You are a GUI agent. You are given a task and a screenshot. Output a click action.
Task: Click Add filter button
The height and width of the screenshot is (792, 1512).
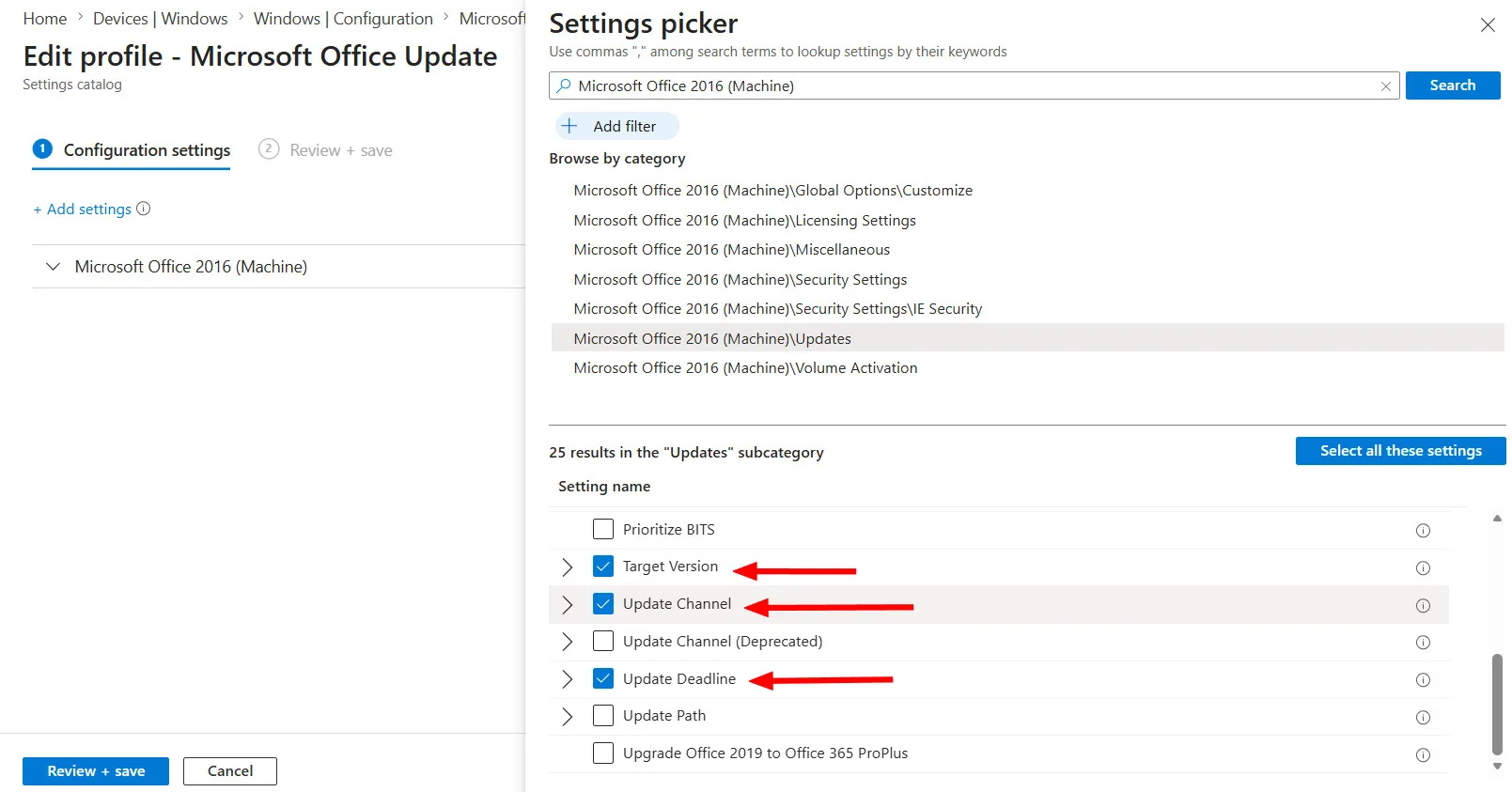[x=617, y=126]
